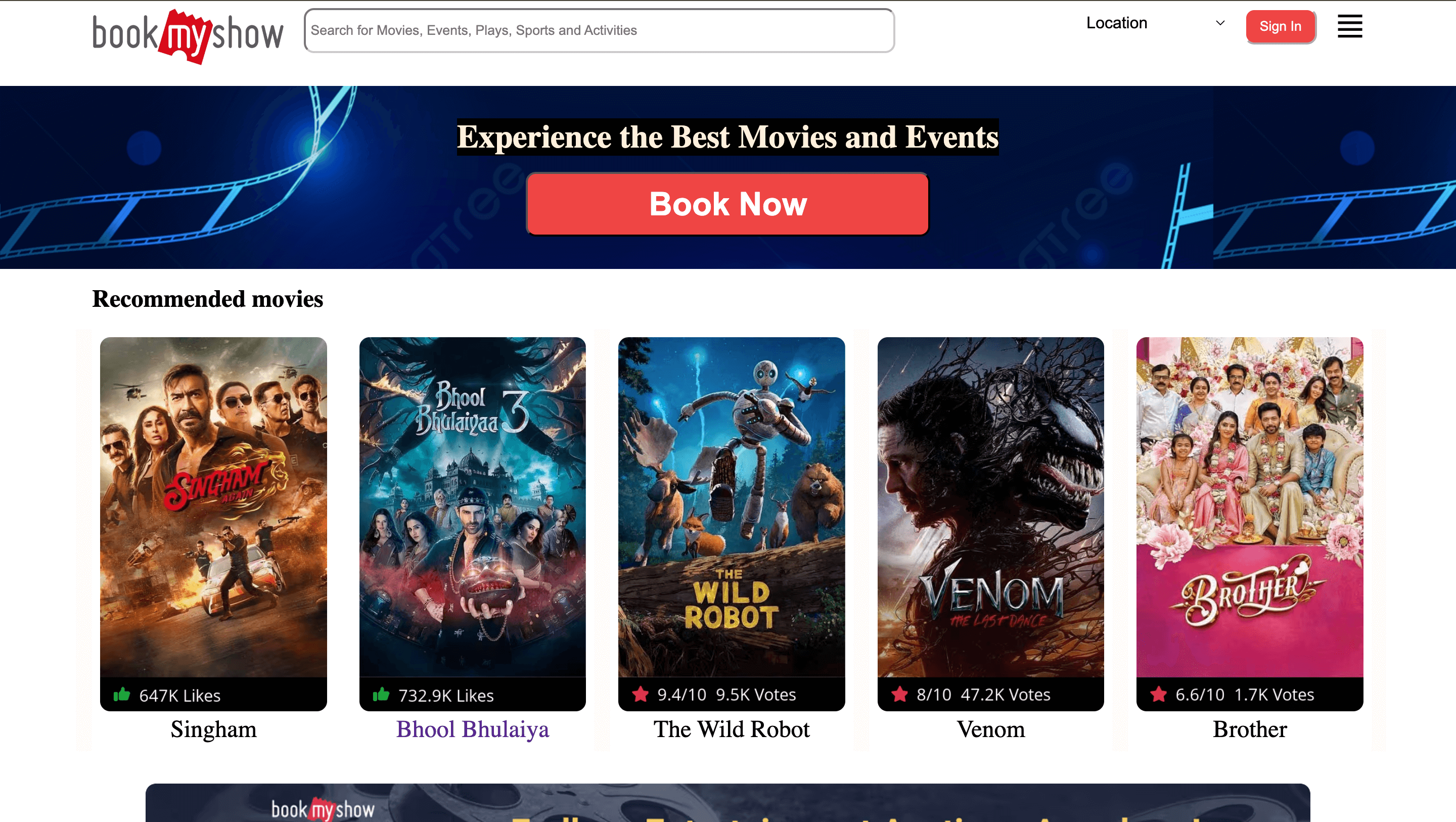
Task: Click the 8/10 47.2K Votes rating
Action: tap(983, 694)
